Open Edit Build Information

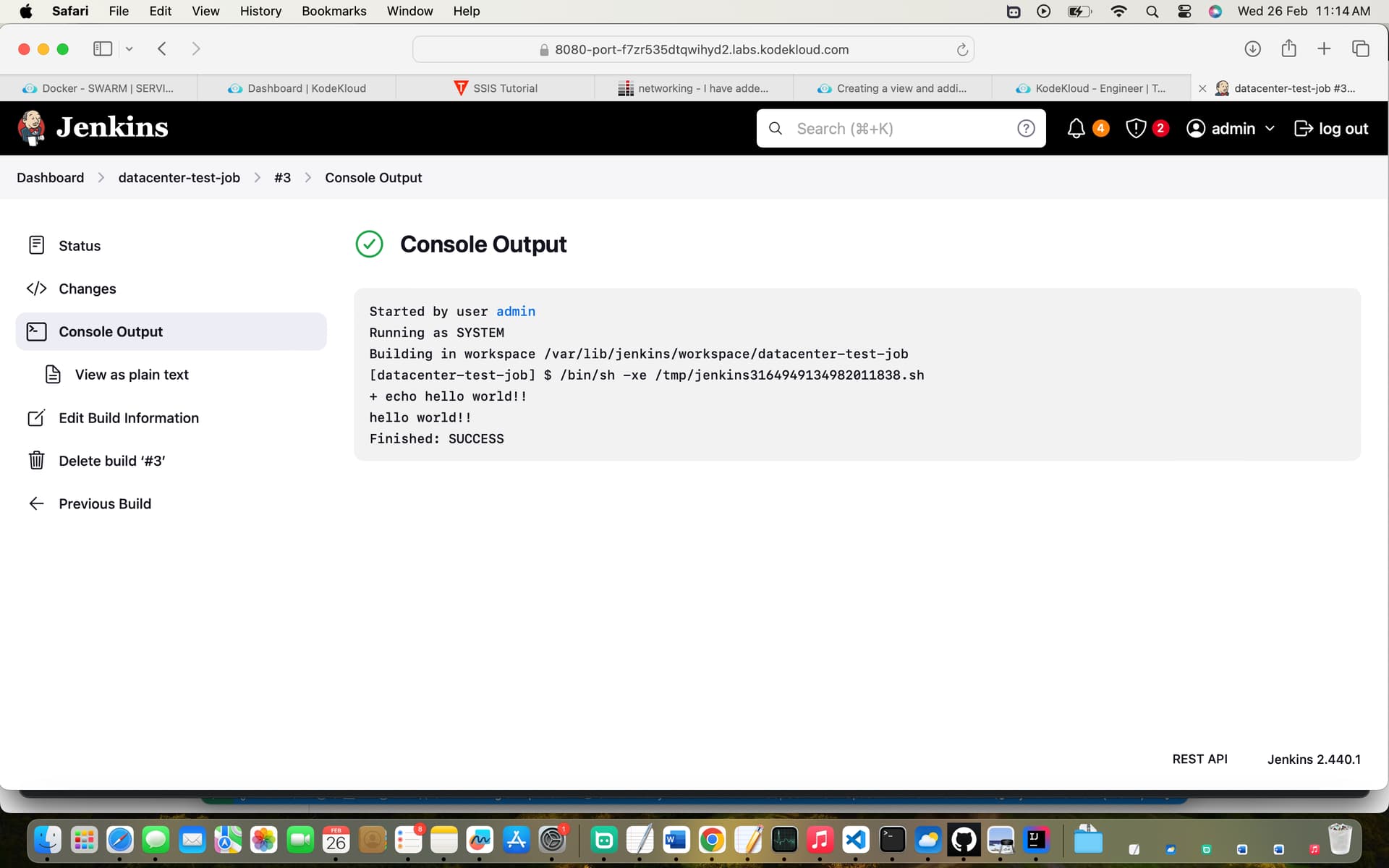pyautogui.click(x=128, y=418)
